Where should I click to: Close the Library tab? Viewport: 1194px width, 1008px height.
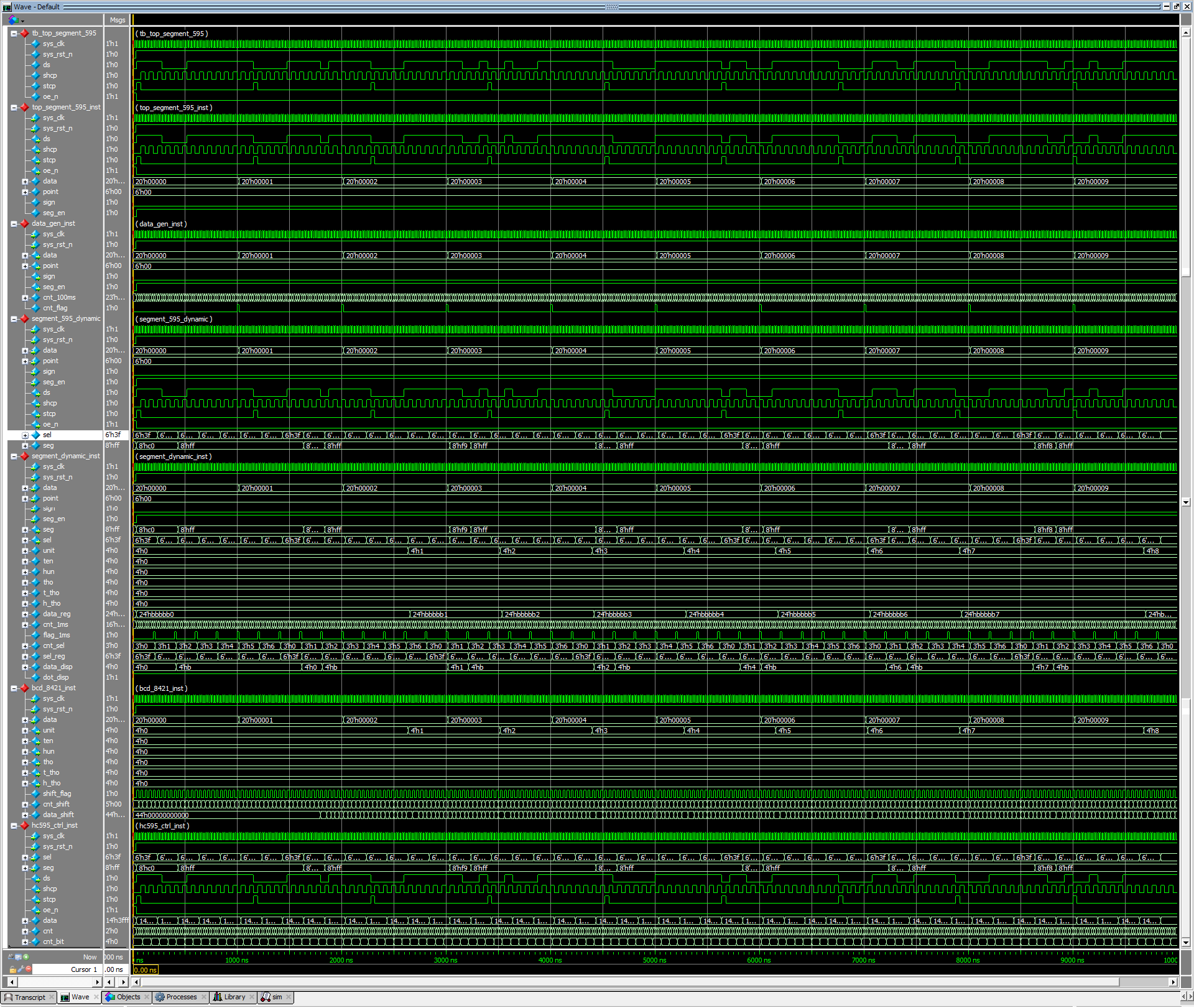tap(252, 997)
